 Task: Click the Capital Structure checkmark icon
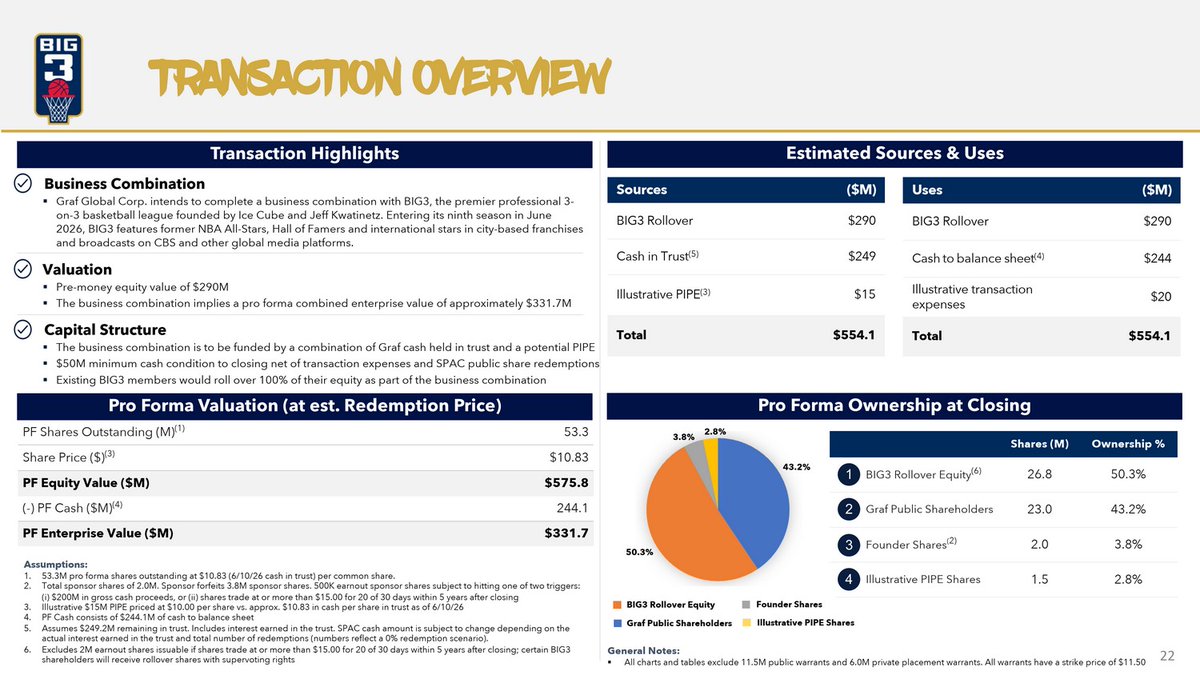tap(25, 329)
